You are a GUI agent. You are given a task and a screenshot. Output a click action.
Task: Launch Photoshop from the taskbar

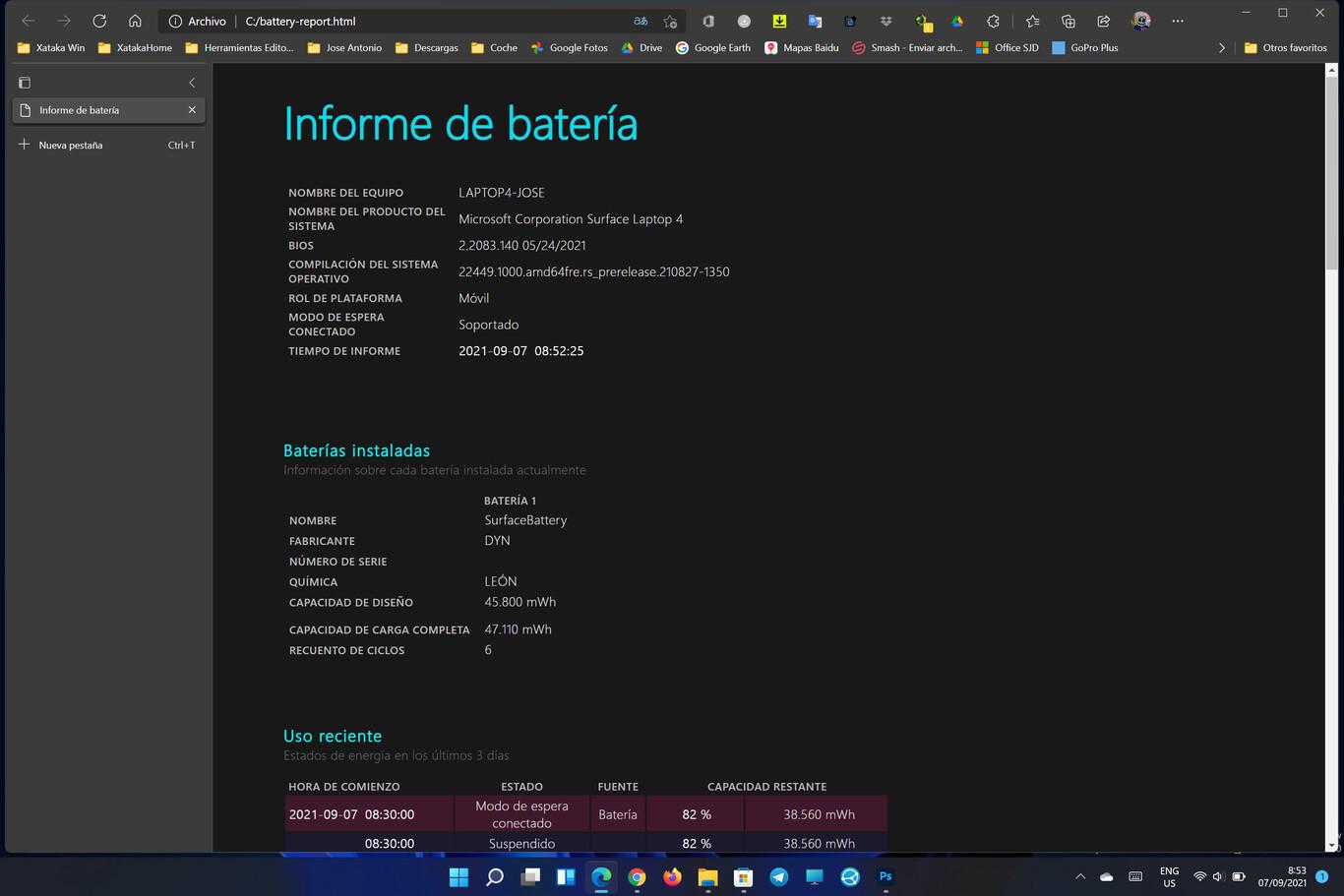click(885, 875)
